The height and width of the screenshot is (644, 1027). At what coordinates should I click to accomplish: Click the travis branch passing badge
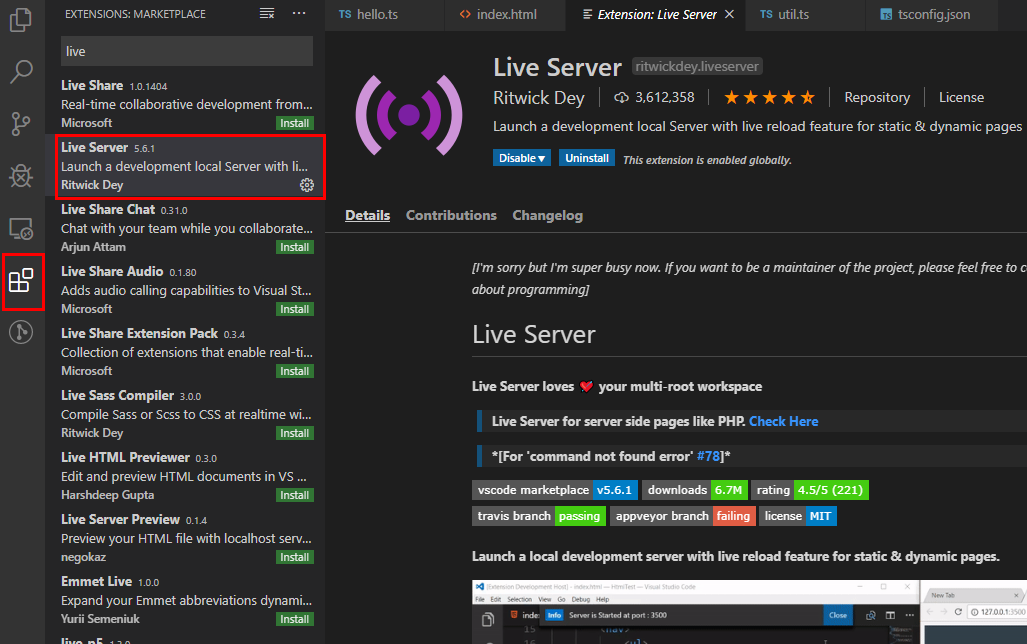tap(539, 516)
